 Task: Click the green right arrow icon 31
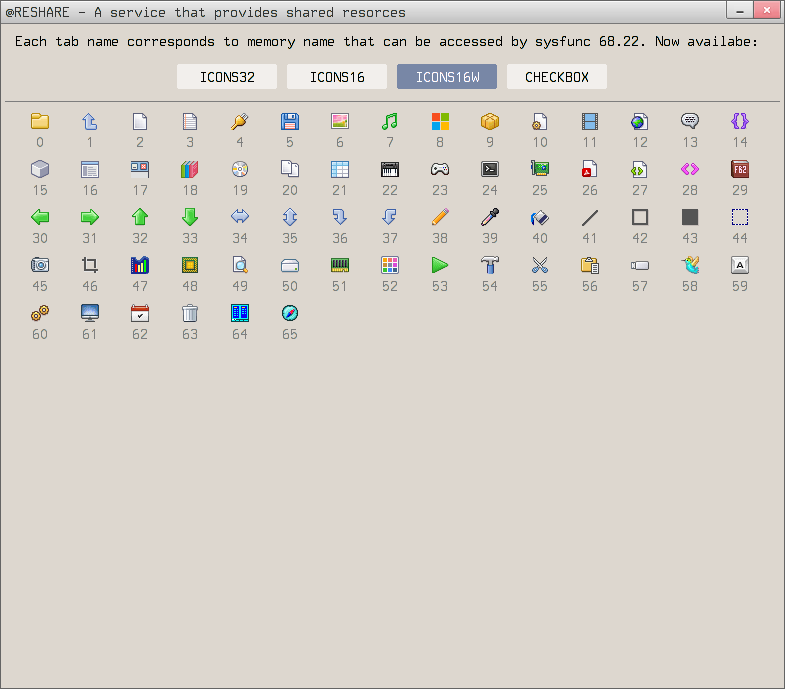[90, 217]
